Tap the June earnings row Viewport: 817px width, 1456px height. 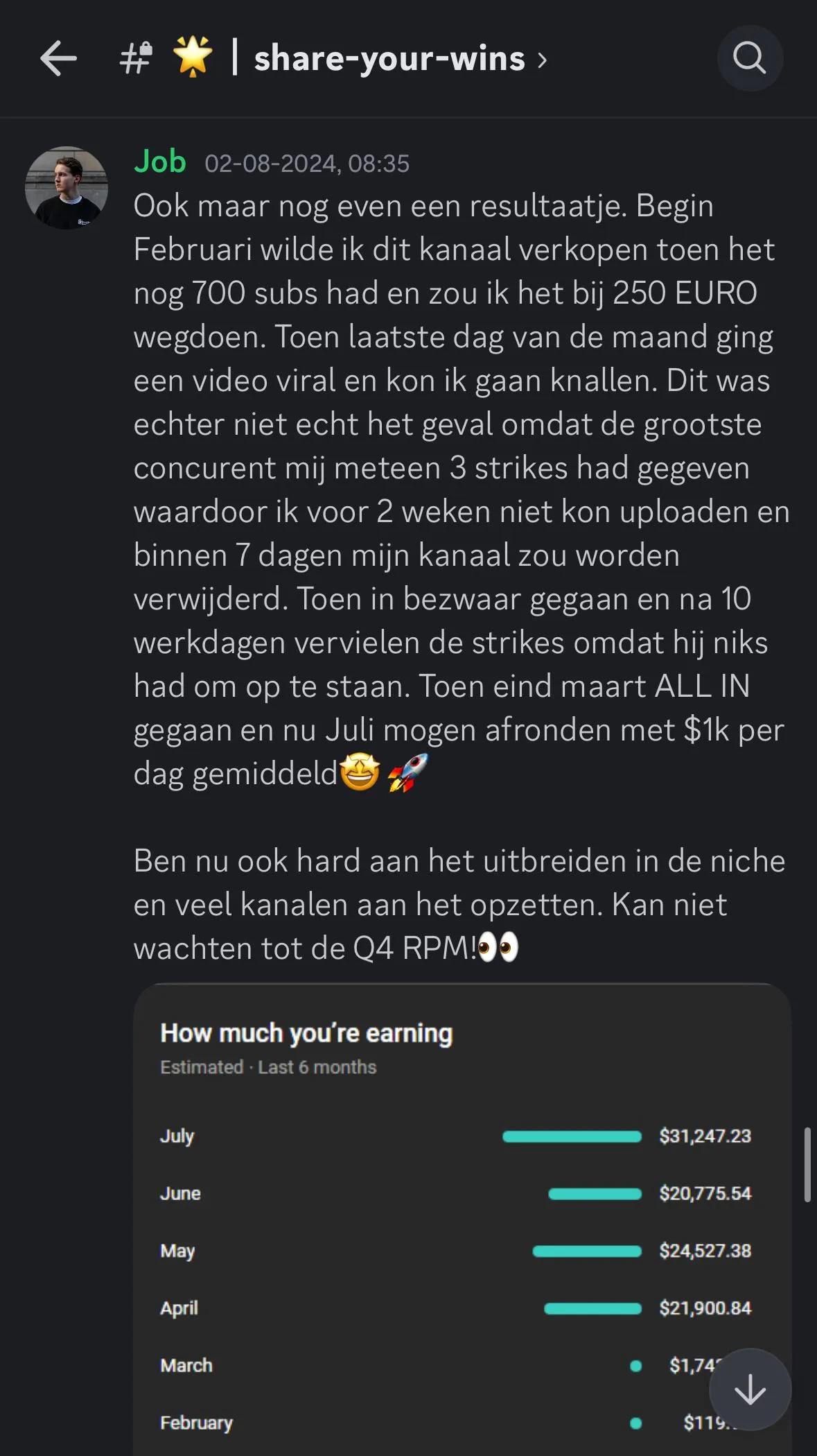tap(456, 1193)
